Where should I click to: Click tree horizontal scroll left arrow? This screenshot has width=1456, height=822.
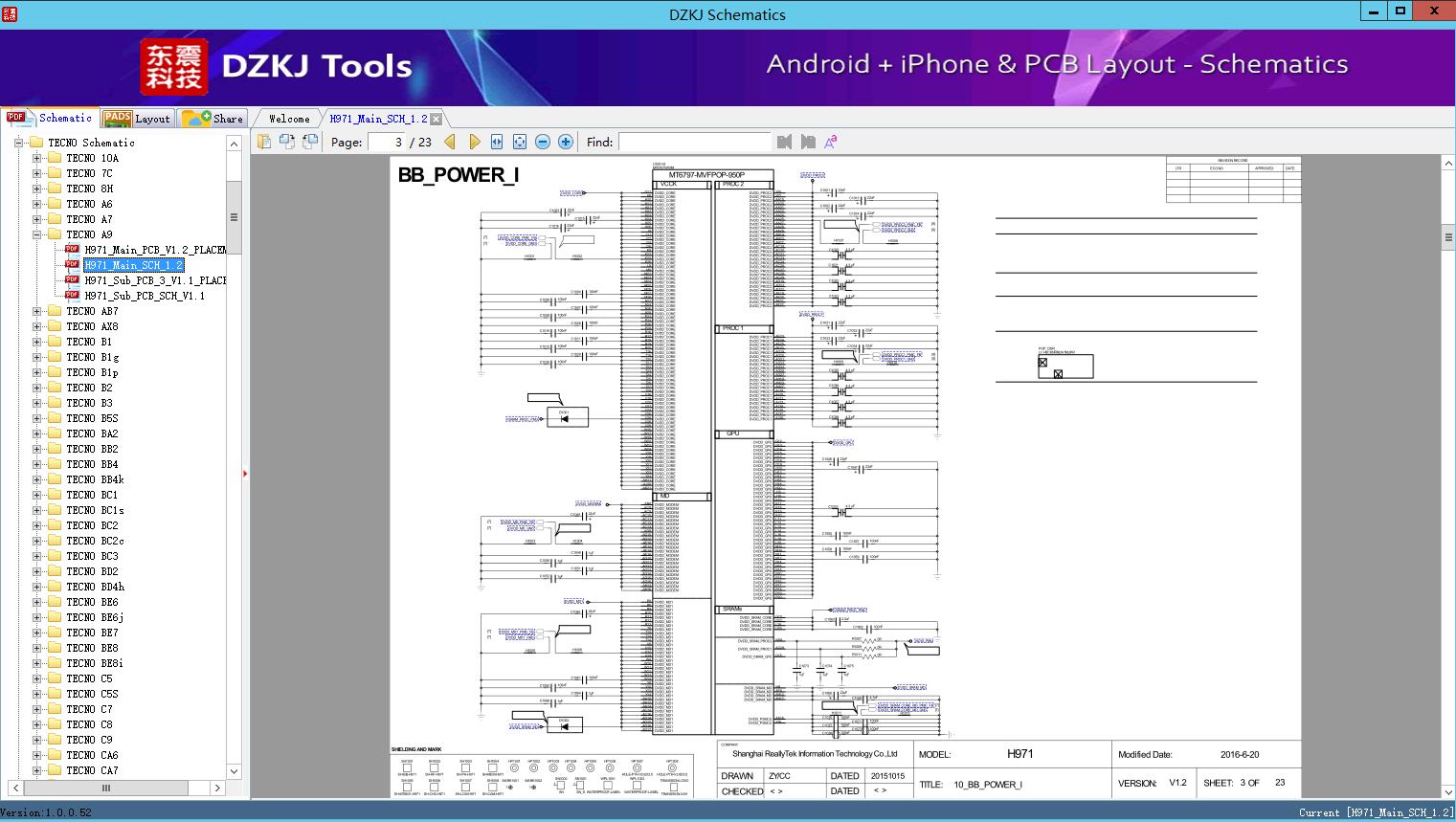(14, 789)
